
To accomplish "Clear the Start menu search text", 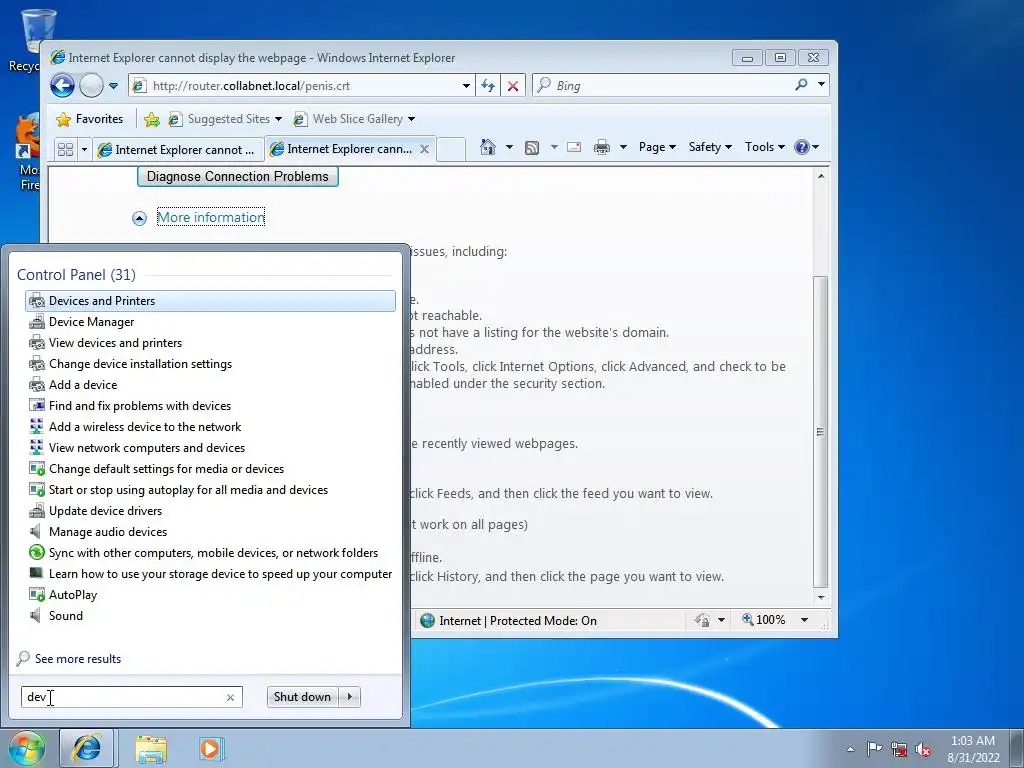I will (230, 697).
